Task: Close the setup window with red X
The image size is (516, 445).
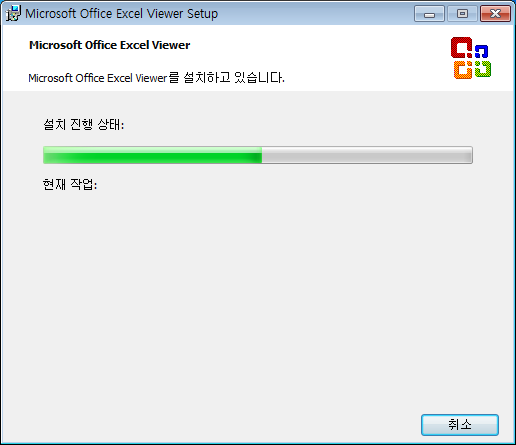Action: coord(495,14)
